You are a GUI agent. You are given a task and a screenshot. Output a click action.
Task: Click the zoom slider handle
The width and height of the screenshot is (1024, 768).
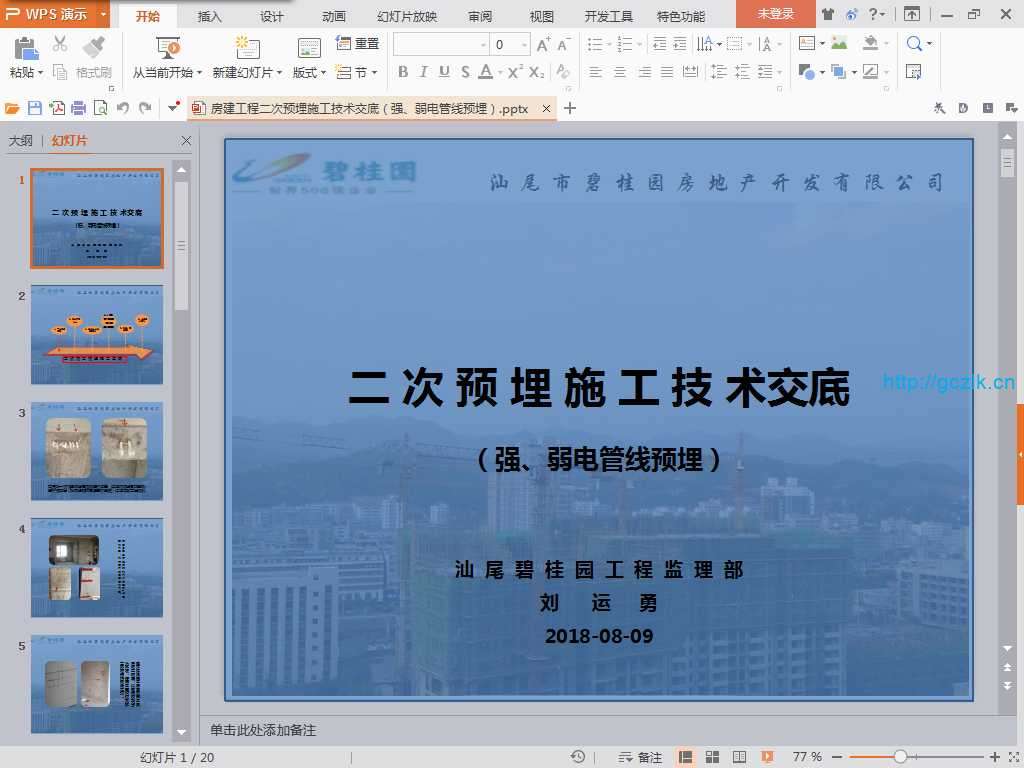click(900, 757)
